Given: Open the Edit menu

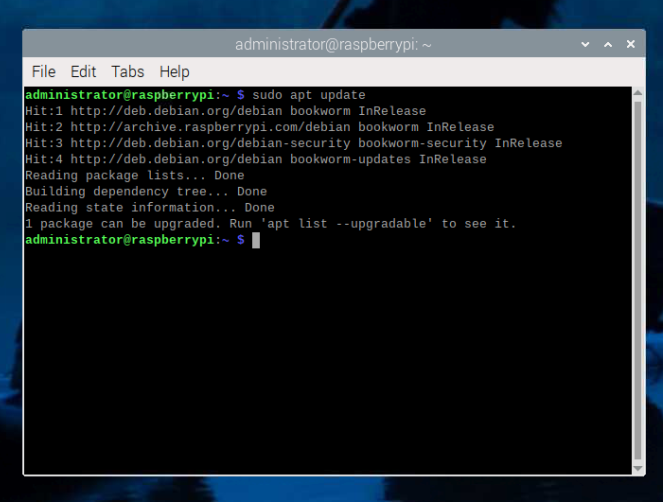Looking at the screenshot, I should click(83, 71).
